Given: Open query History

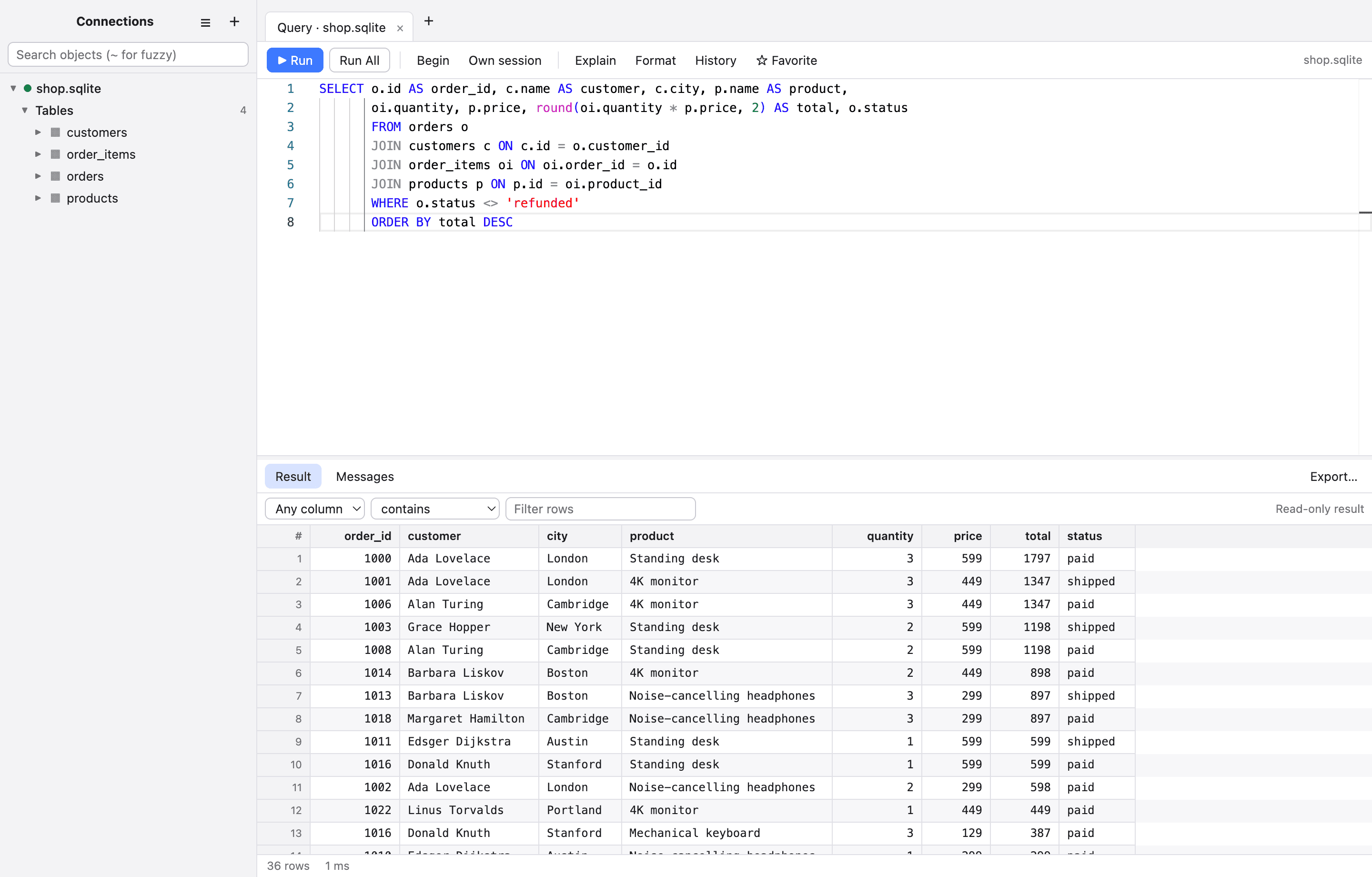Looking at the screenshot, I should 715,61.
